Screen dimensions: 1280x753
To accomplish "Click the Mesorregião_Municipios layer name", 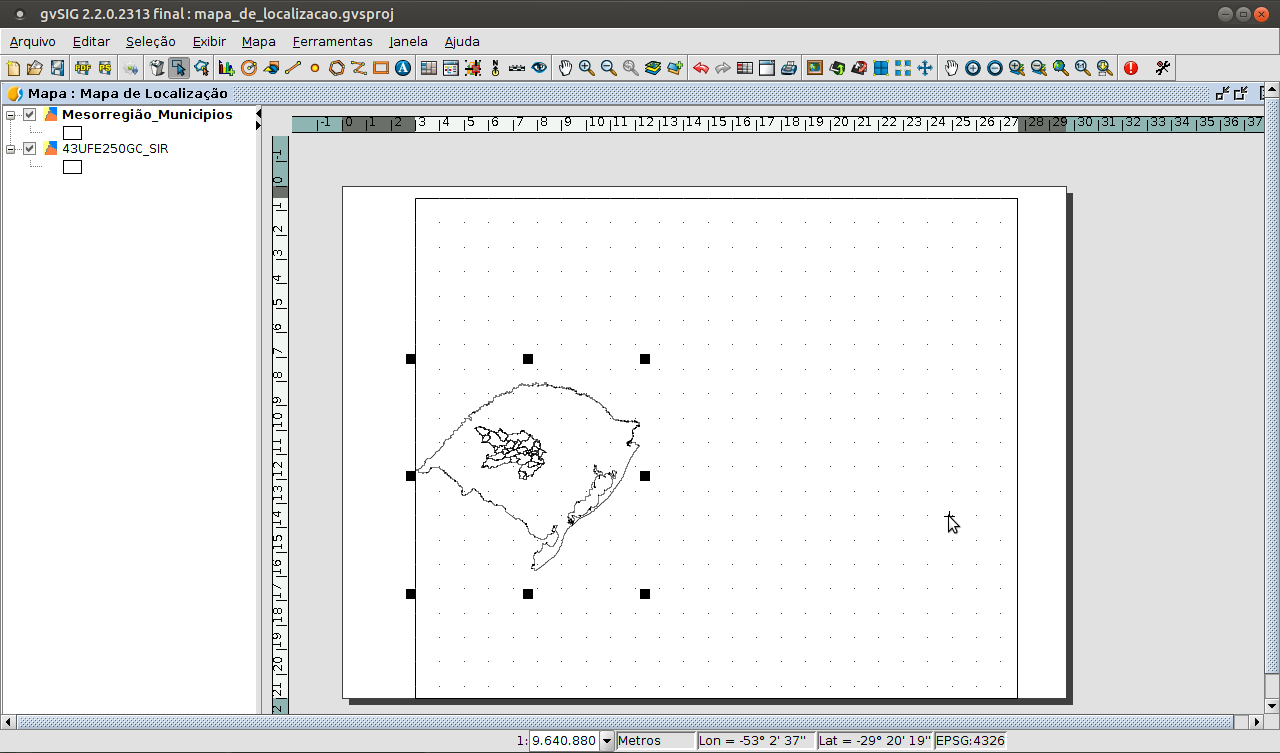I will click(147, 115).
